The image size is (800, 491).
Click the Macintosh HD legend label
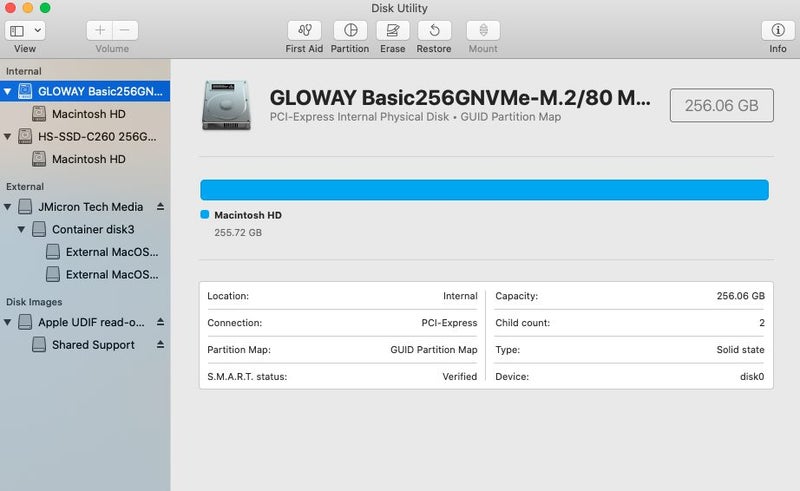click(248, 215)
